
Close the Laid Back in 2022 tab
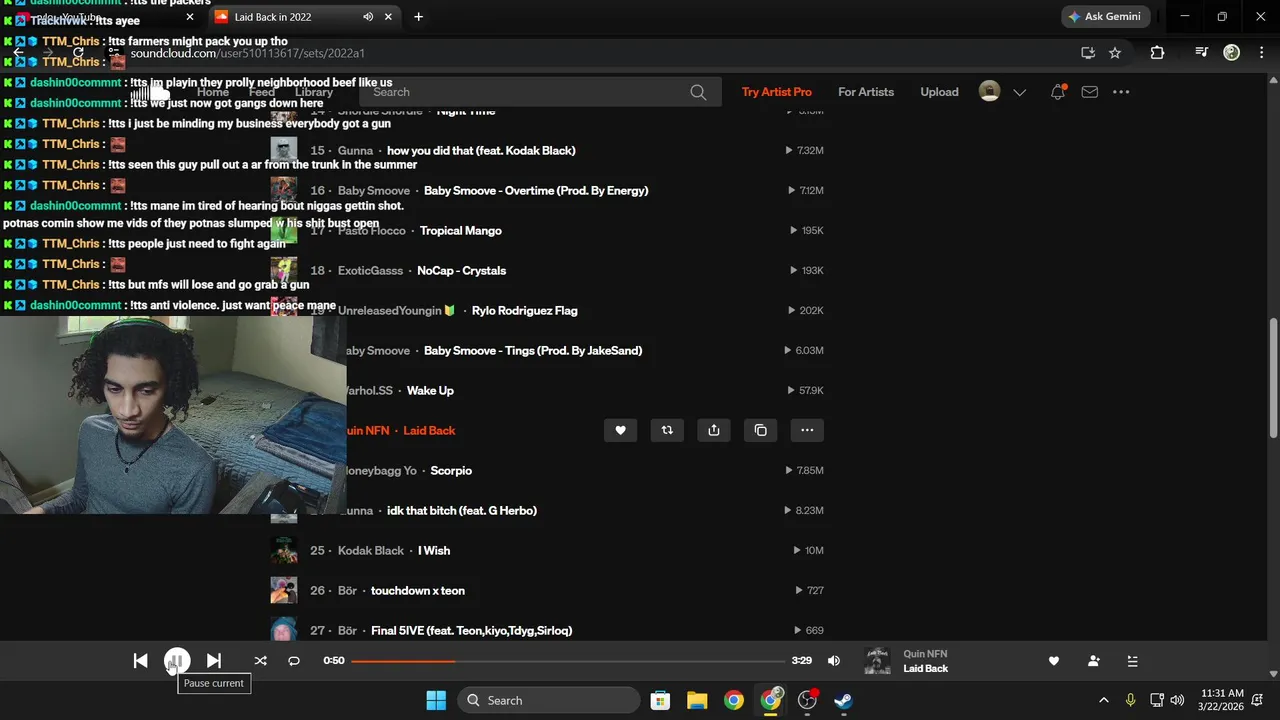[x=389, y=17]
